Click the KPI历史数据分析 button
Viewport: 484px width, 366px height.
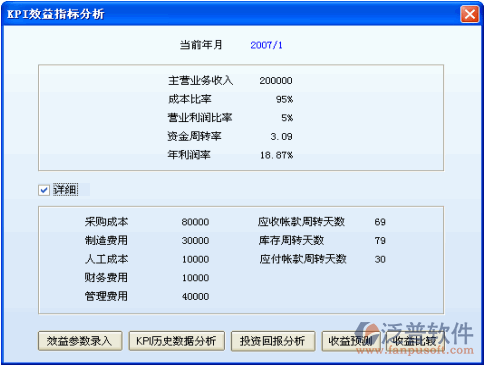(x=177, y=341)
